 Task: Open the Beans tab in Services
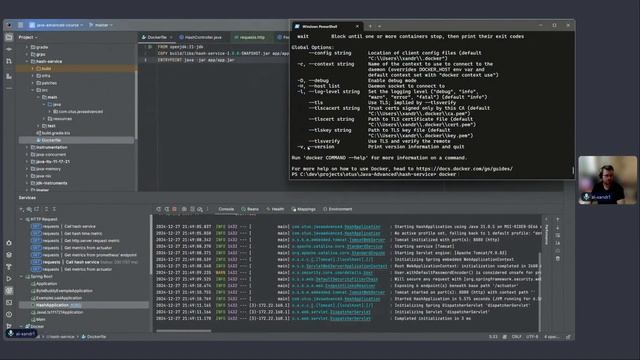point(250,209)
